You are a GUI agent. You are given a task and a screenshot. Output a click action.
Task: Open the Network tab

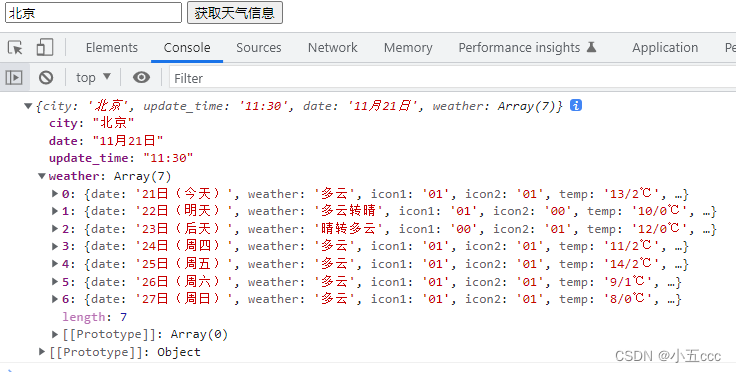coord(332,47)
